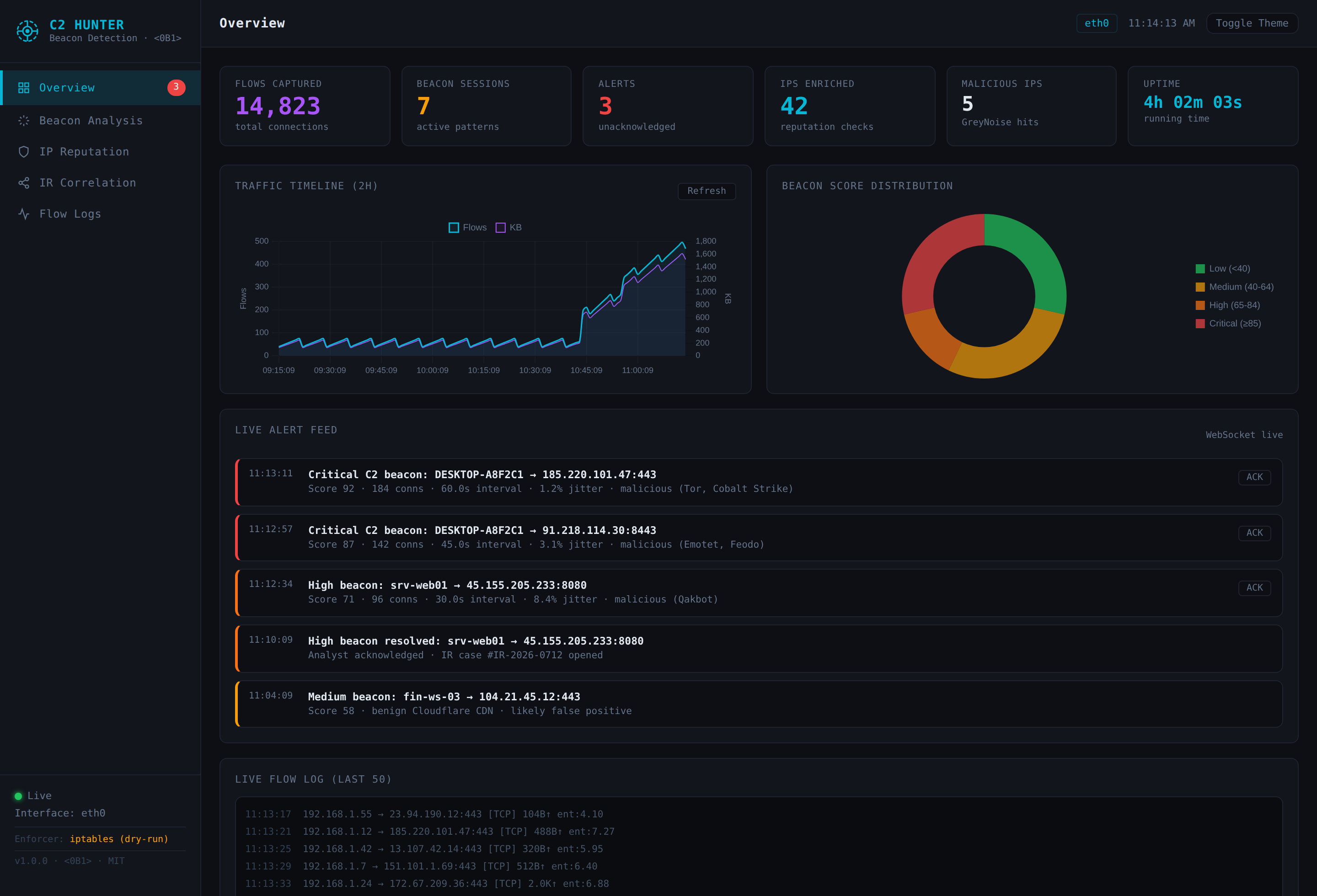Open Beacon Analysis via its spinner icon
The image size is (1317, 896).
pos(24,121)
